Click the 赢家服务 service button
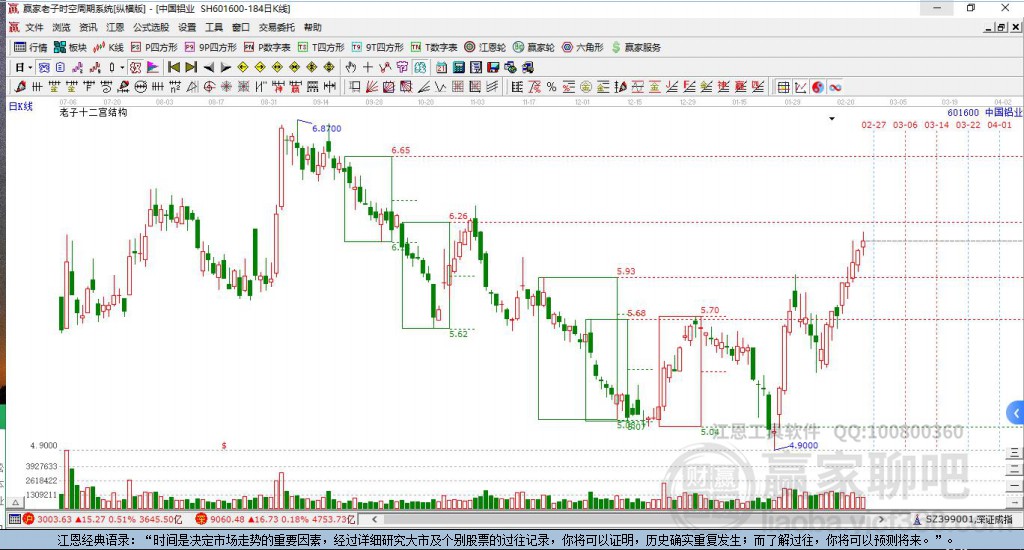 [636, 47]
